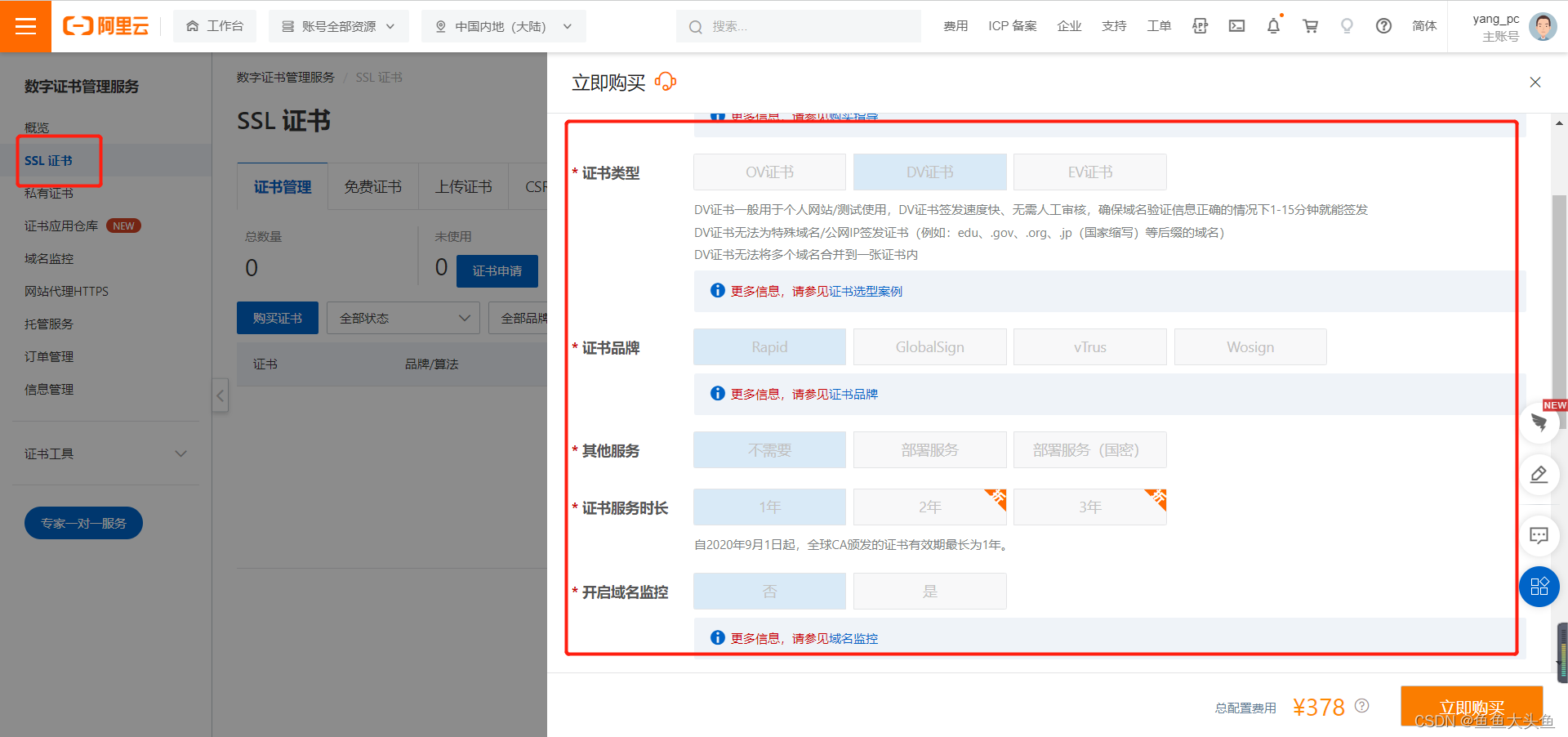This screenshot has height=737, width=1568.
Task: Close the 立即购买 purchase panel
Action: tap(1535, 82)
